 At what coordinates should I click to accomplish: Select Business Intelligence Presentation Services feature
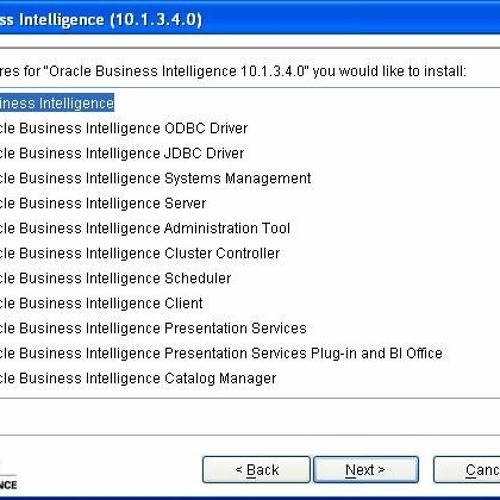click(153, 328)
